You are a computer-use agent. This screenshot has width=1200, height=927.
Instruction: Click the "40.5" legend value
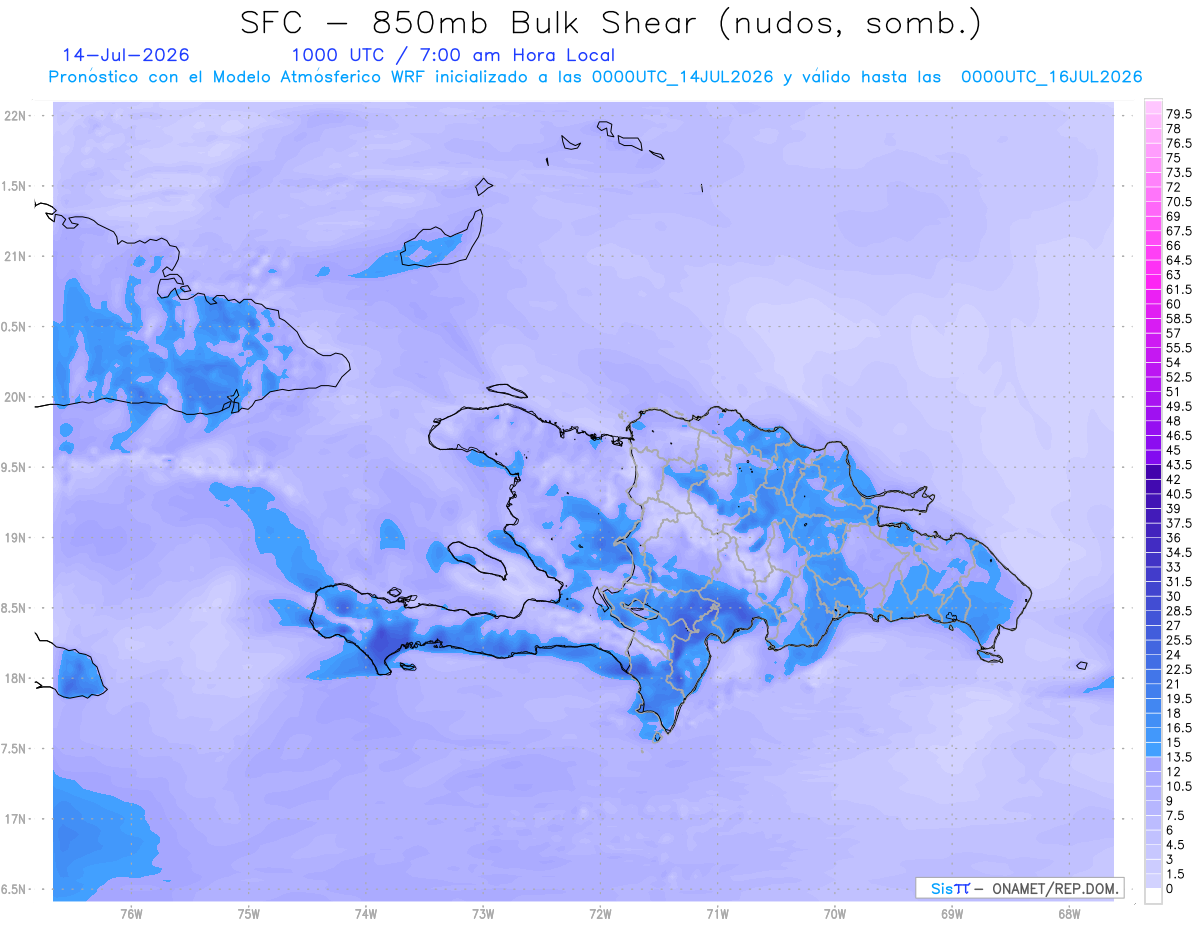1179,494
